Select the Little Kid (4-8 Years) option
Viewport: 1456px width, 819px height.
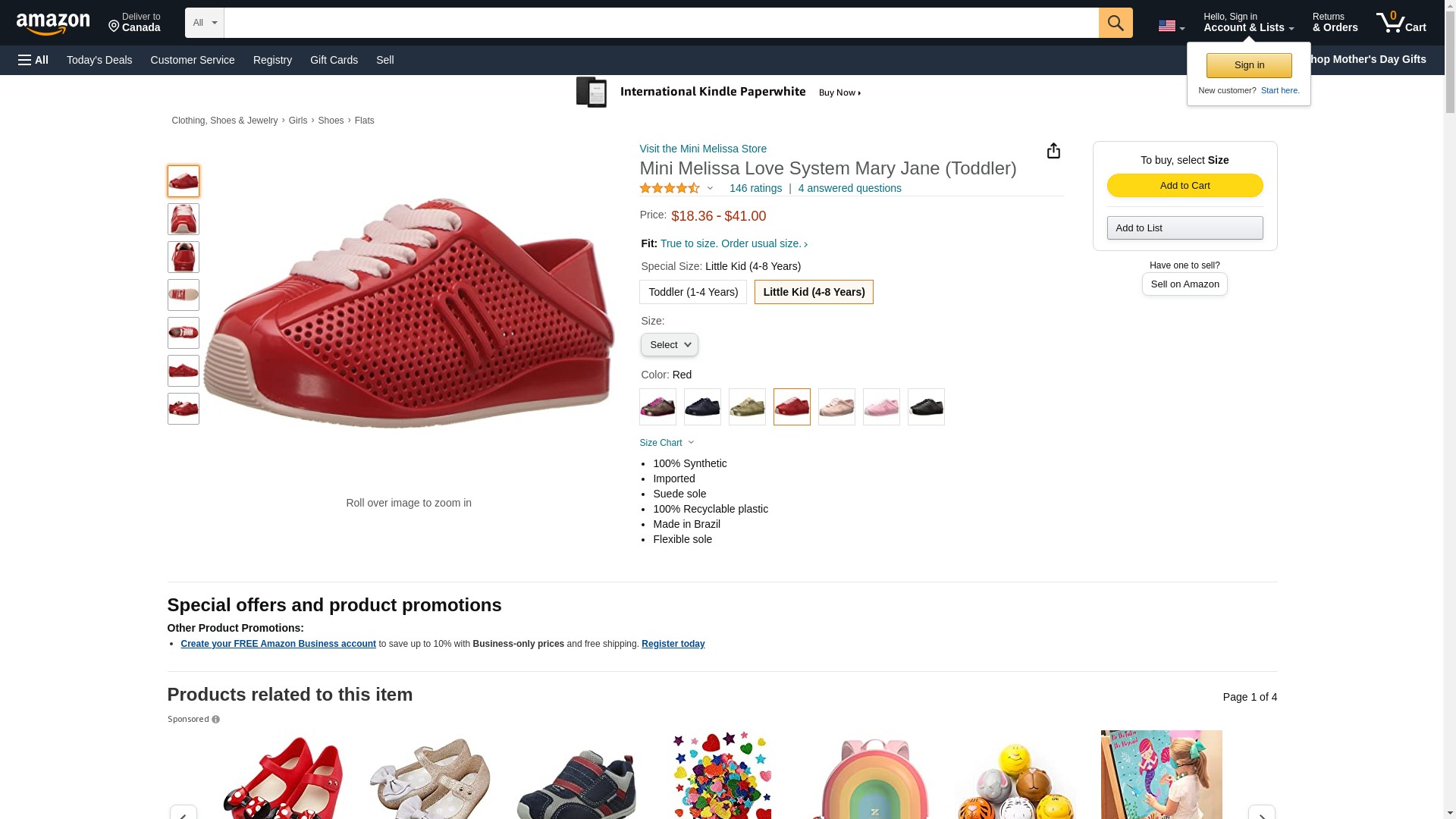click(814, 292)
